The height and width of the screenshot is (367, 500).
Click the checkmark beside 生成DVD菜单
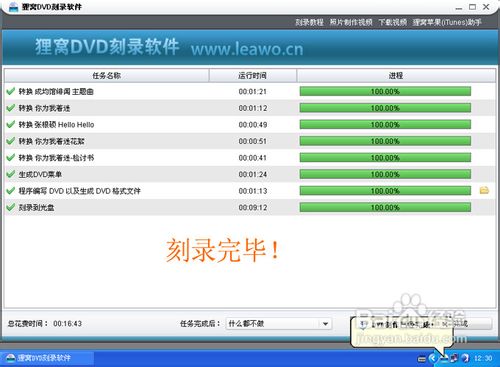pos(11,174)
